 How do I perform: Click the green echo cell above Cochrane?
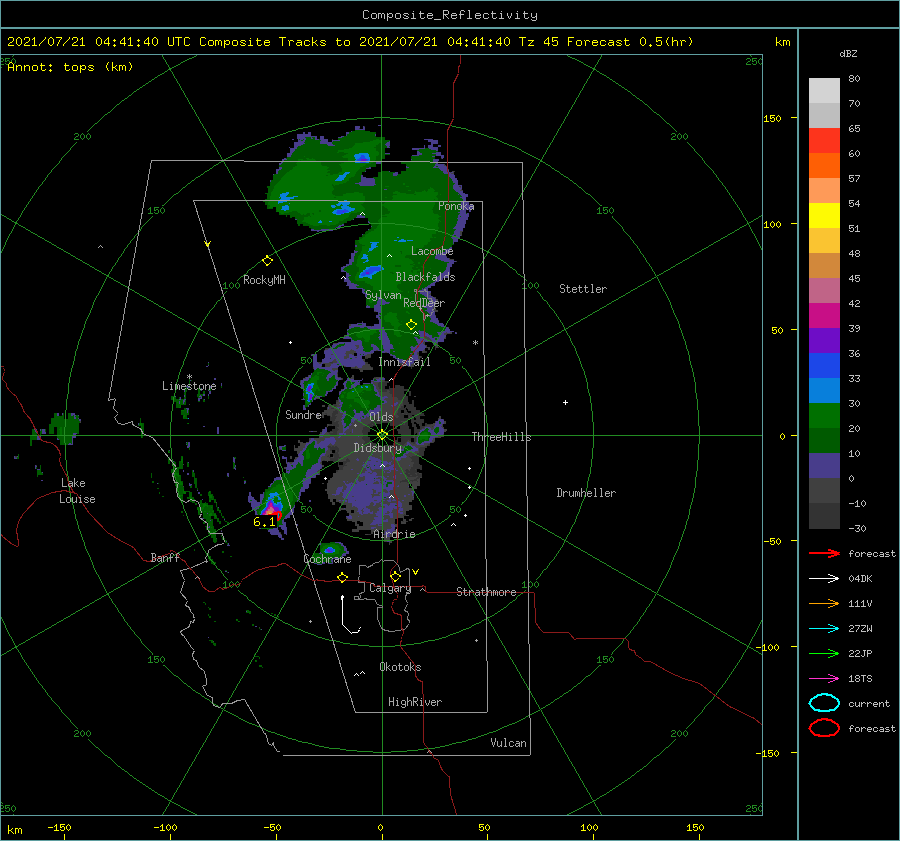(331, 550)
